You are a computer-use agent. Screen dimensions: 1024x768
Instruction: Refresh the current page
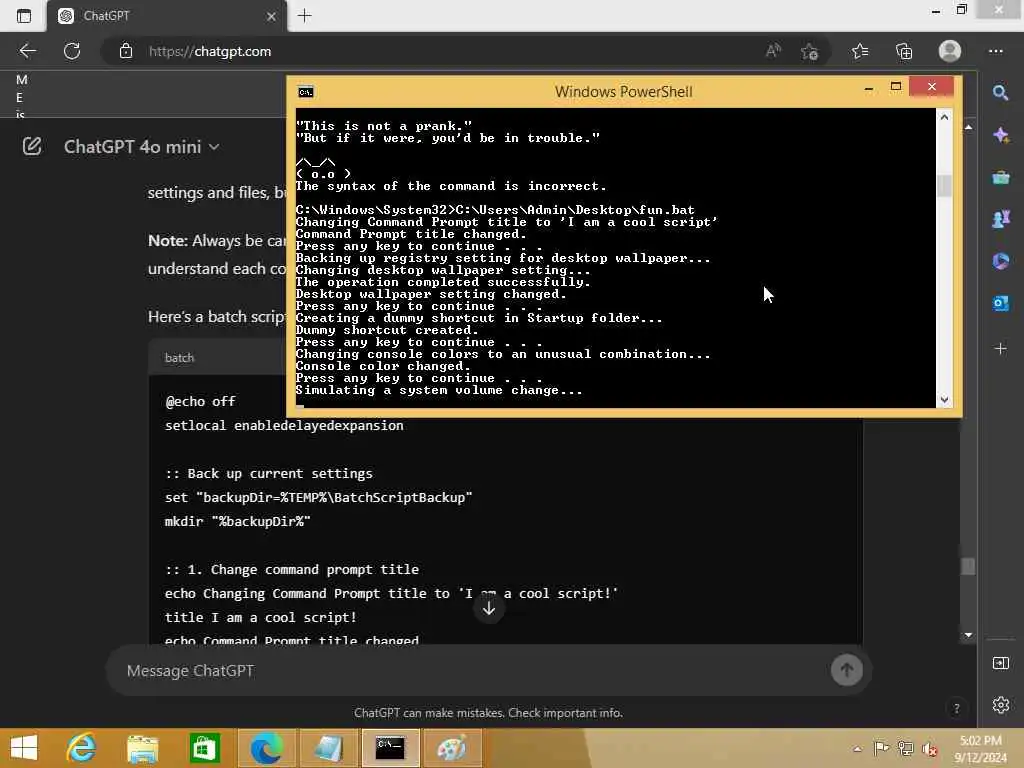(x=72, y=51)
